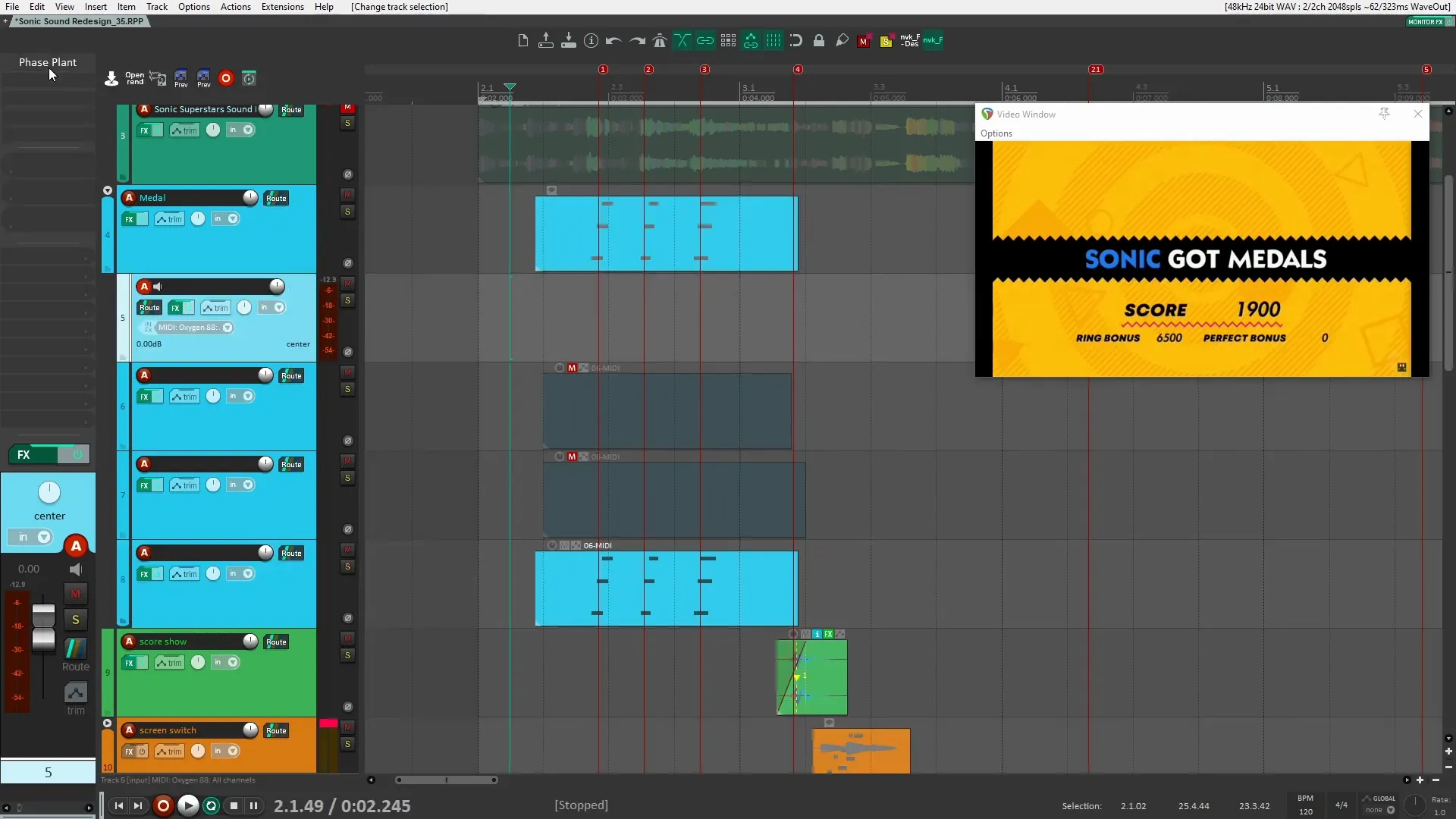Open input dropdown on the screen switch track
Image resolution: width=1456 pixels, height=819 pixels.
click(x=225, y=752)
